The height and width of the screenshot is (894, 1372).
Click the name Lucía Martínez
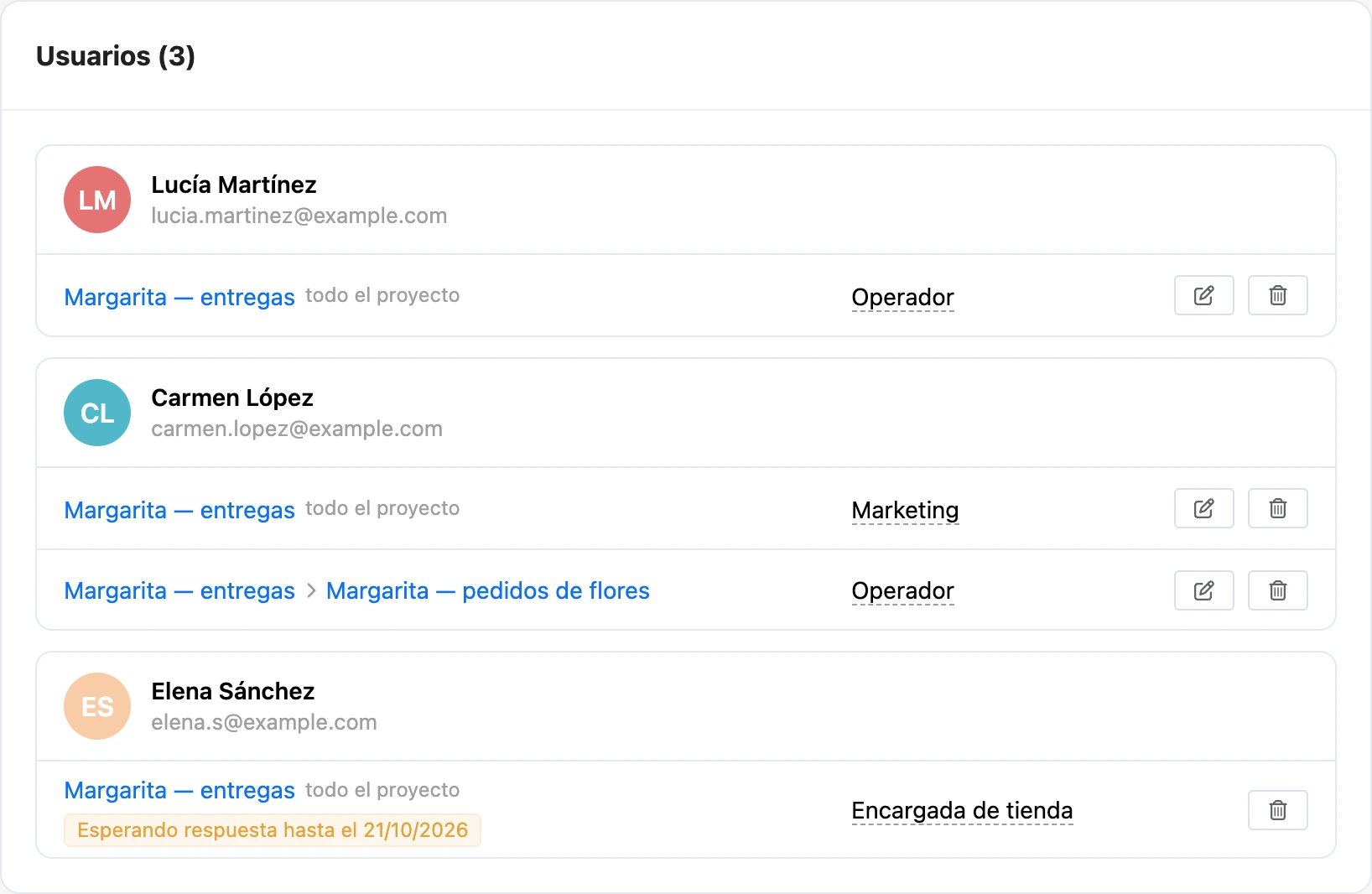[234, 185]
